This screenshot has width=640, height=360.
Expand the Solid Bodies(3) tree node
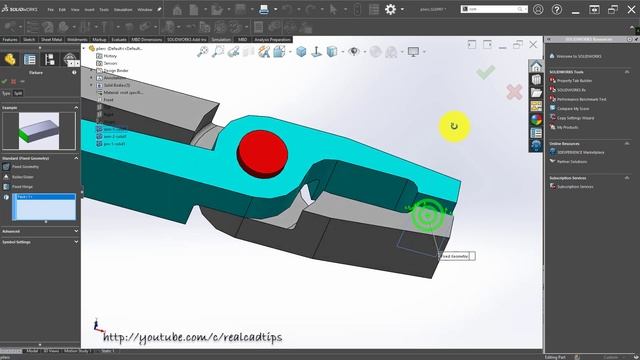(91, 85)
